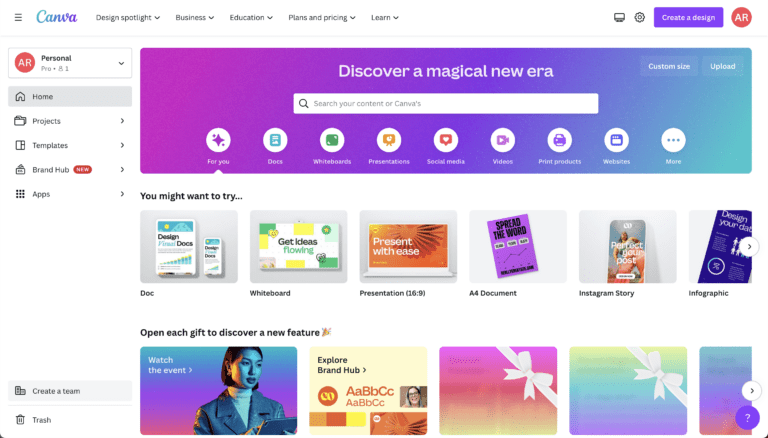768x438 pixels.
Task: Choose the Presentations category icon
Action: point(389,140)
